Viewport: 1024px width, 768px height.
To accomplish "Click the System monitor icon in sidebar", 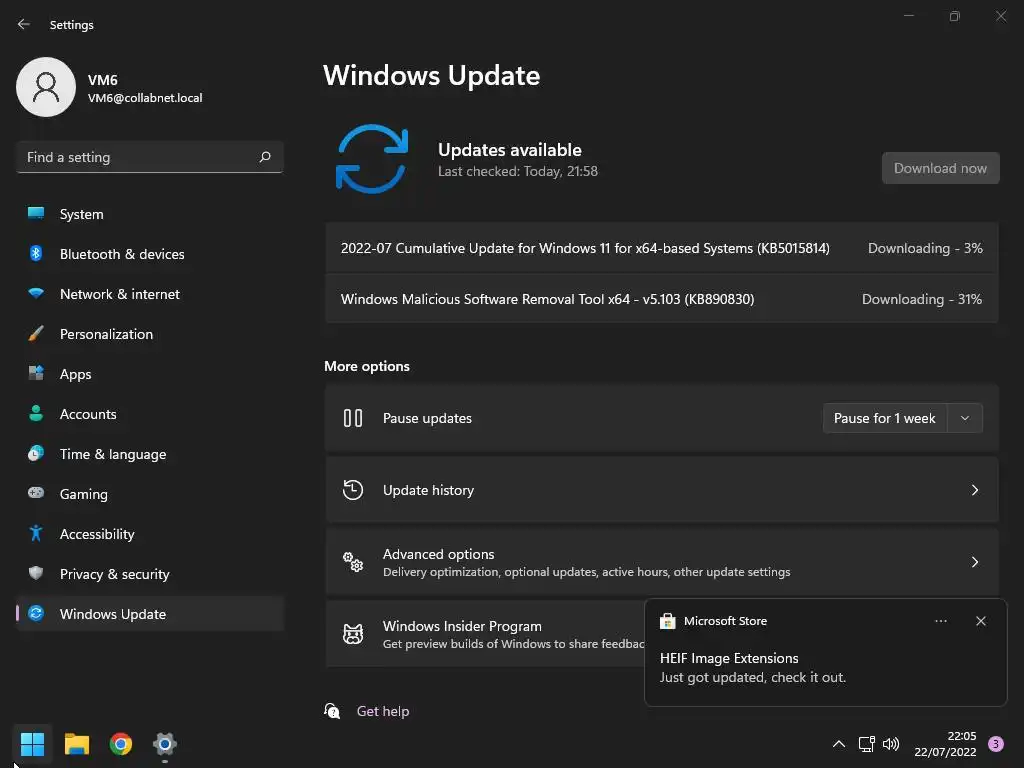I will [x=36, y=214].
